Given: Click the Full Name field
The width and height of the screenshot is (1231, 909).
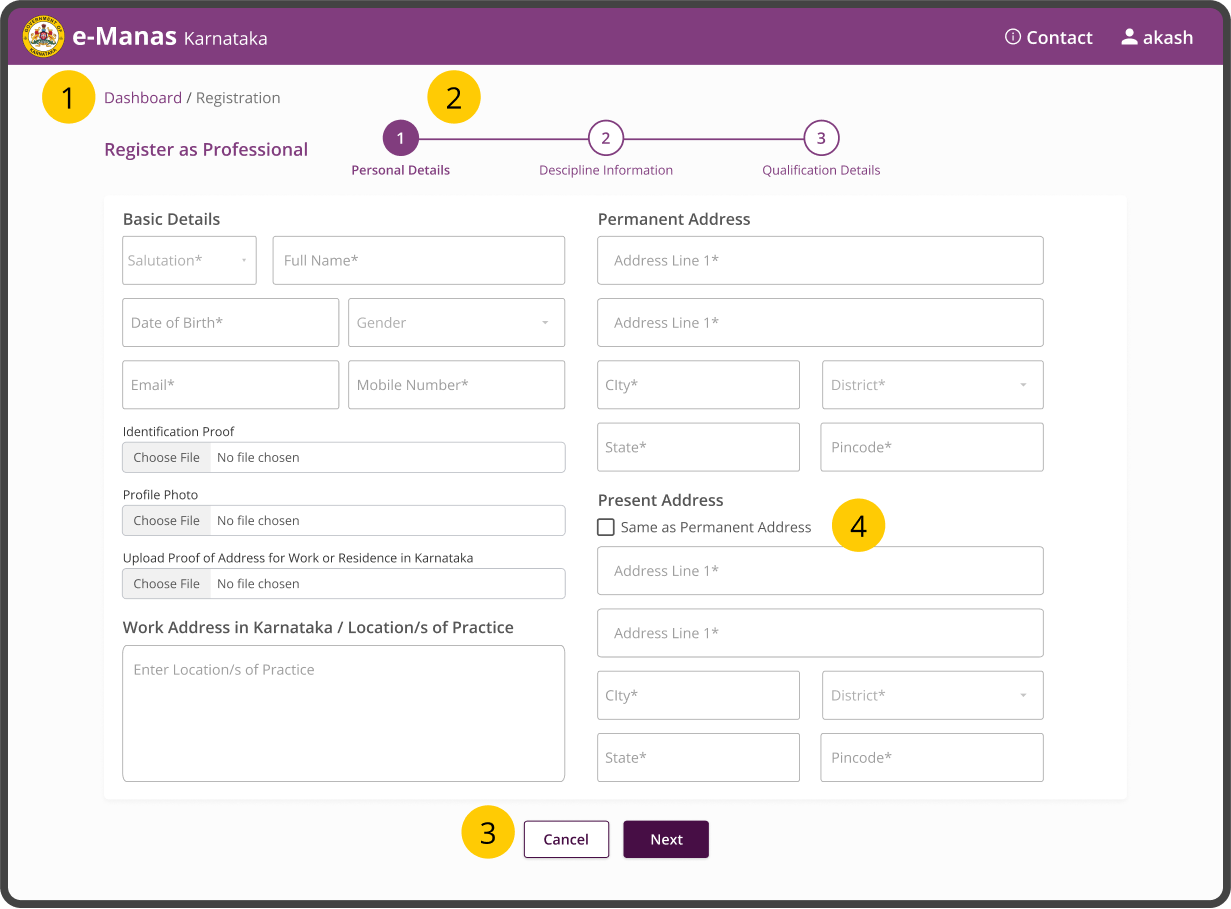Looking at the screenshot, I should point(419,260).
